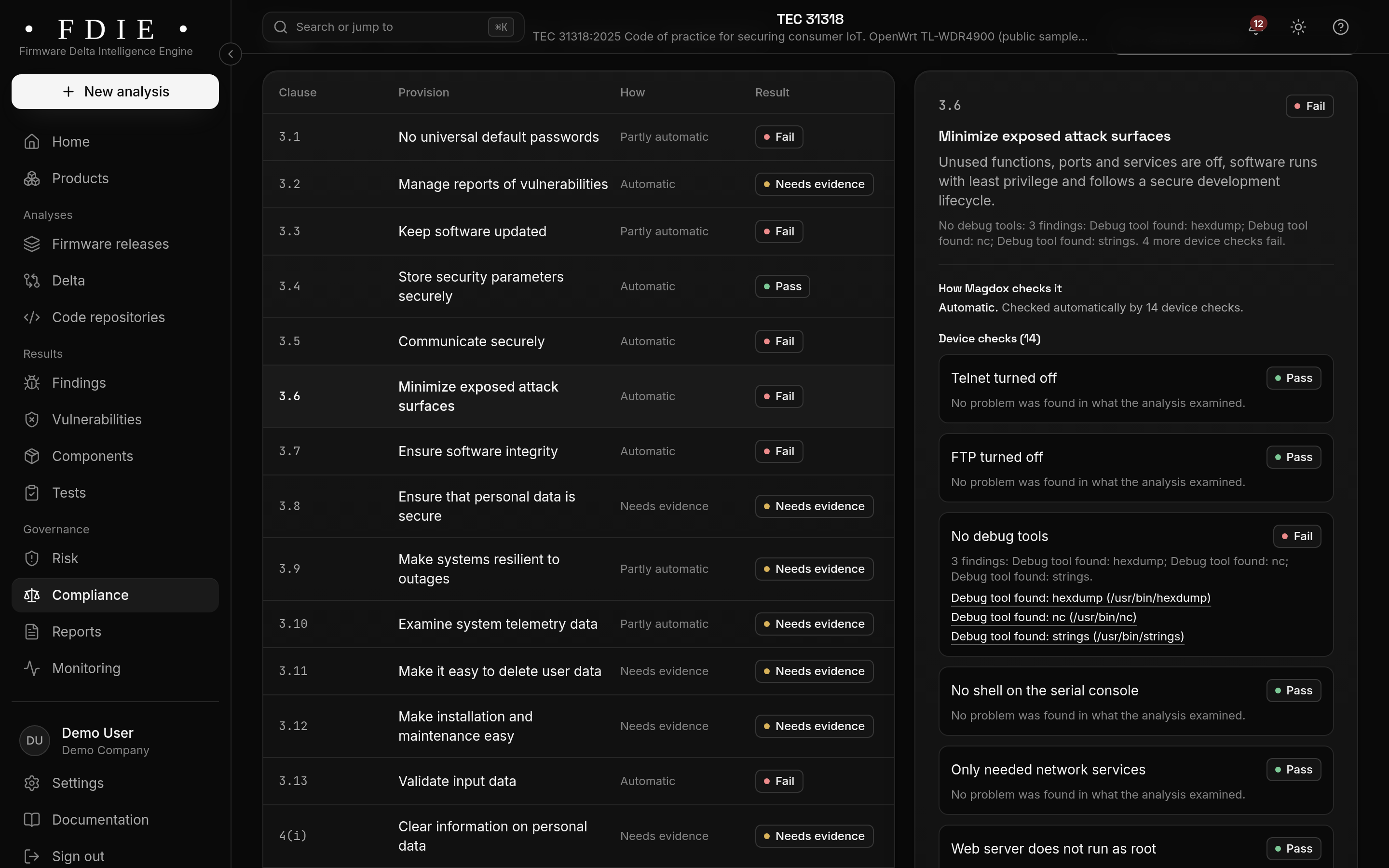Click the Firmware releases layers icon
This screenshot has height=868, width=1389.
point(32,244)
